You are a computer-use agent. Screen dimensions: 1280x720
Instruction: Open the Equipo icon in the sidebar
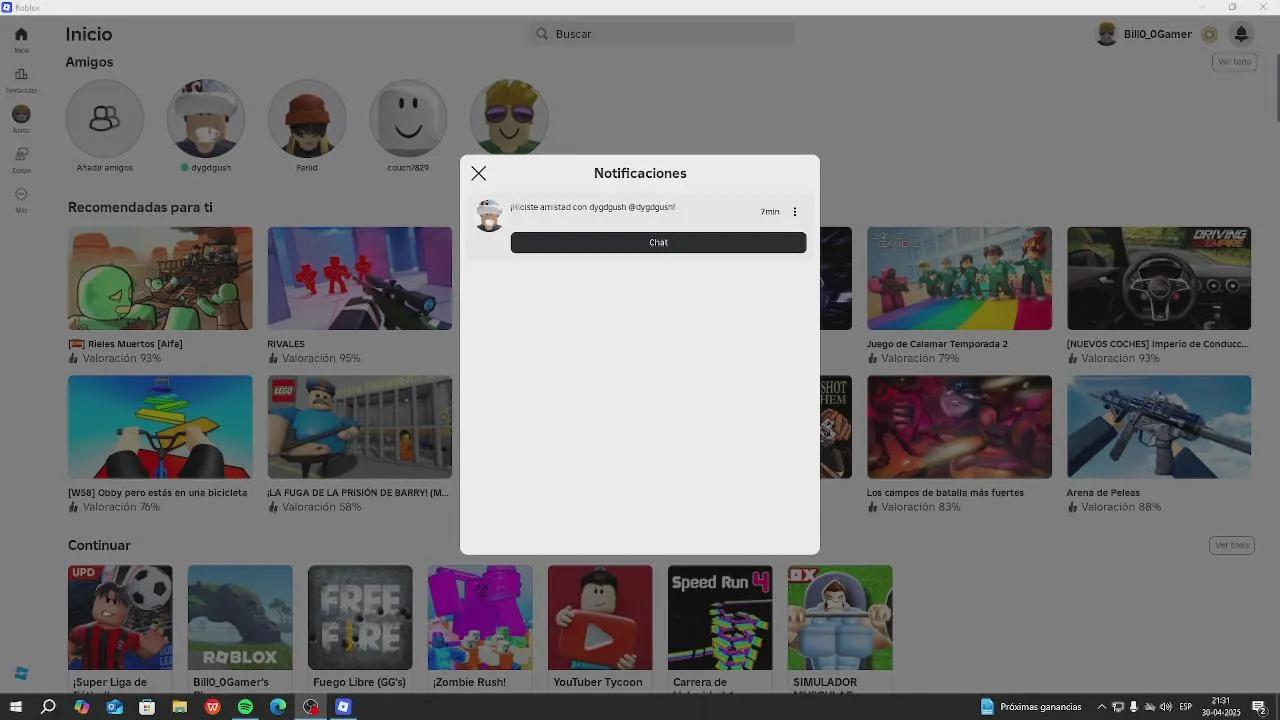click(x=21, y=158)
